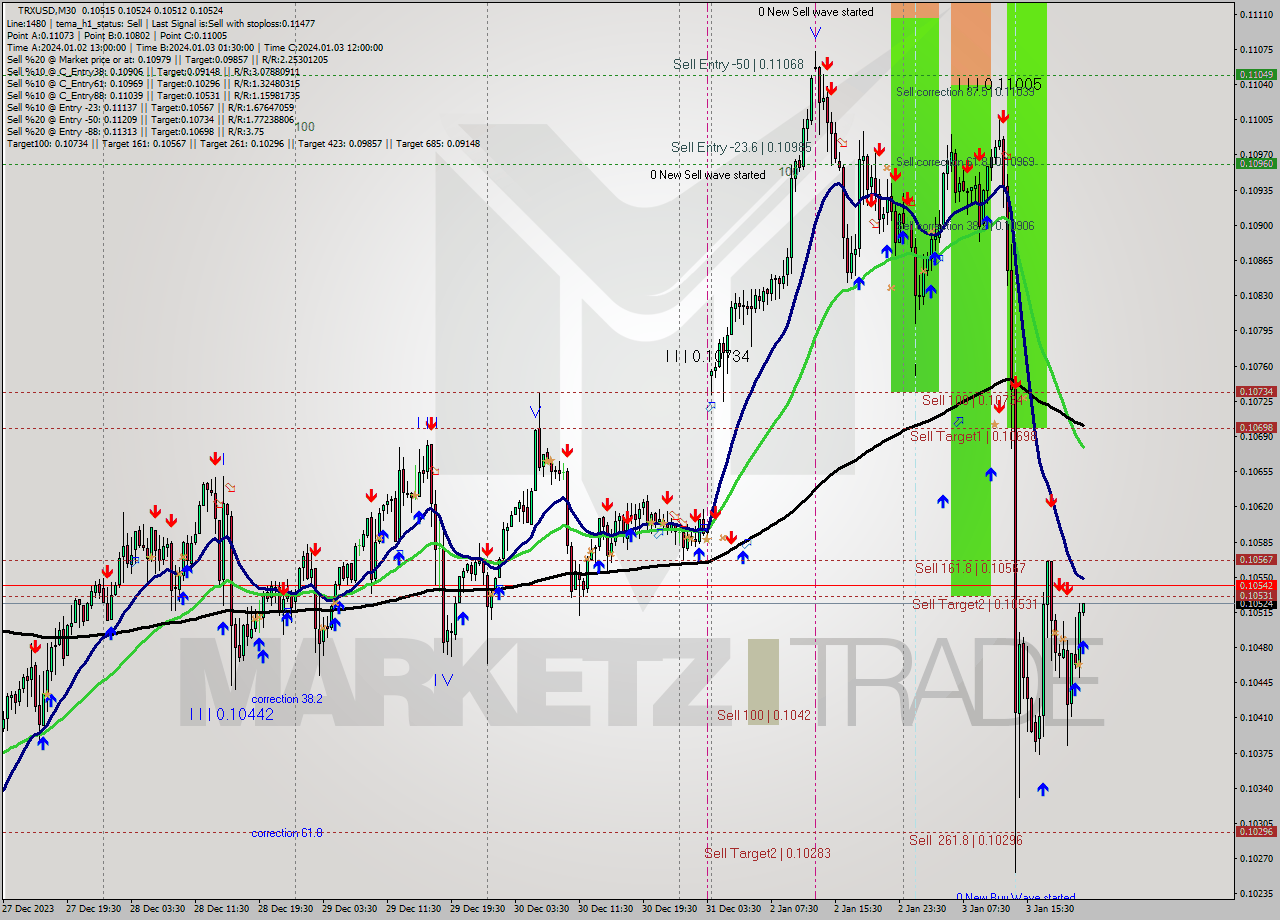Click the 'Sell %10 @ C_Entry88: 0.11039' line
The image size is (1280, 920).
pyautogui.click(x=153, y=96)
